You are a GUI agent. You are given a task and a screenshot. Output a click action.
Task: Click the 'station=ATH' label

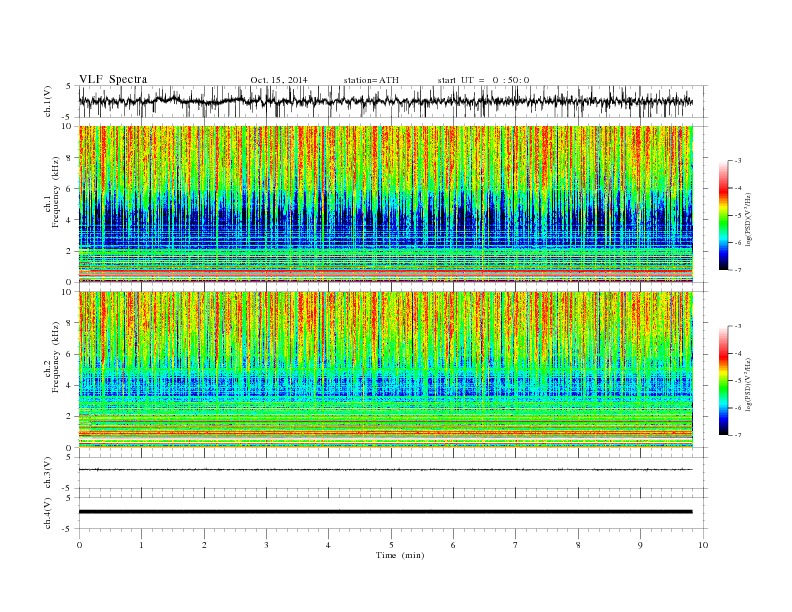371,80
